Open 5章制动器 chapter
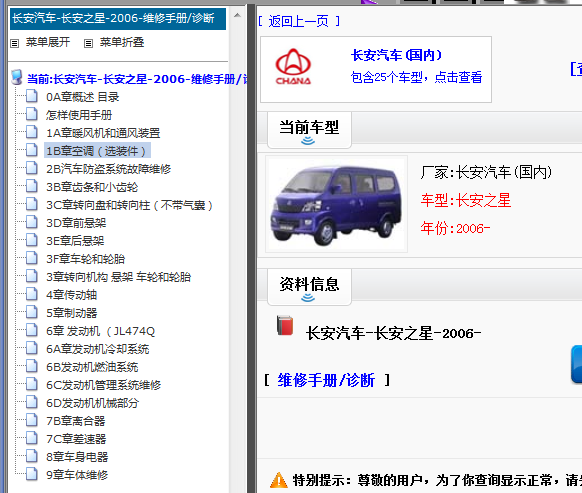582x493 pixels. [71, 313]
